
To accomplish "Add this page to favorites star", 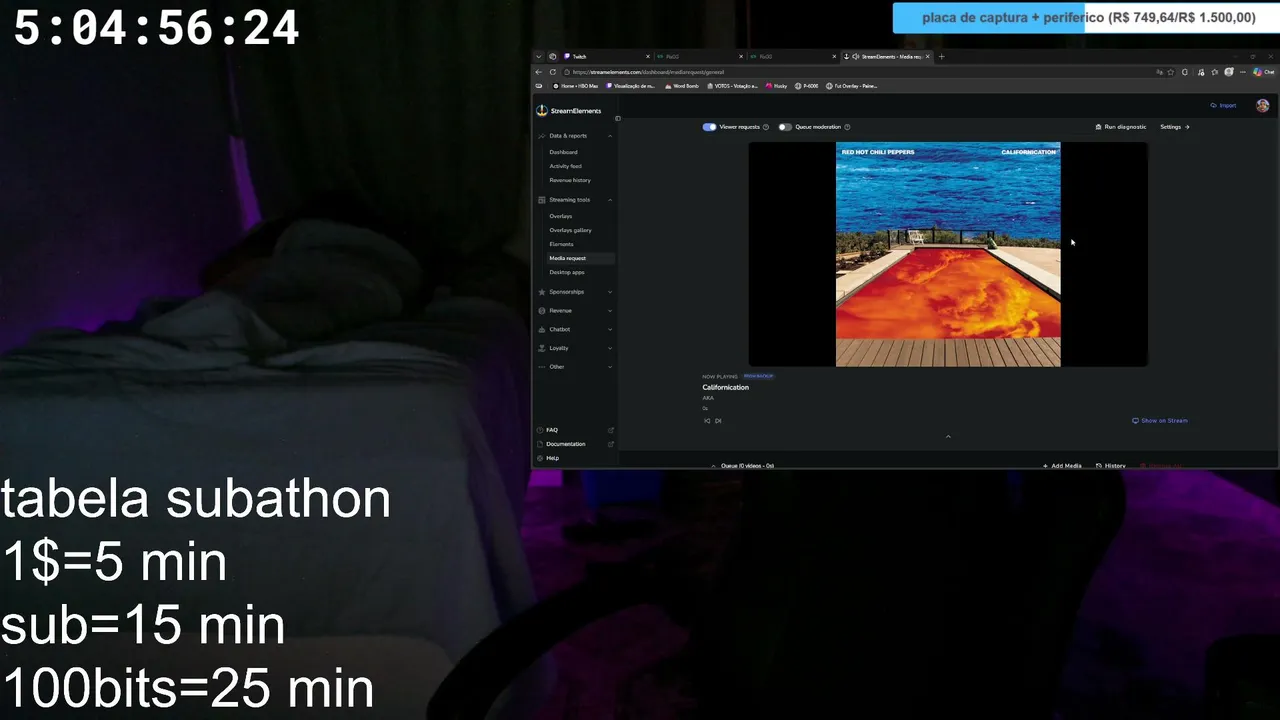I will (1171, 72).
